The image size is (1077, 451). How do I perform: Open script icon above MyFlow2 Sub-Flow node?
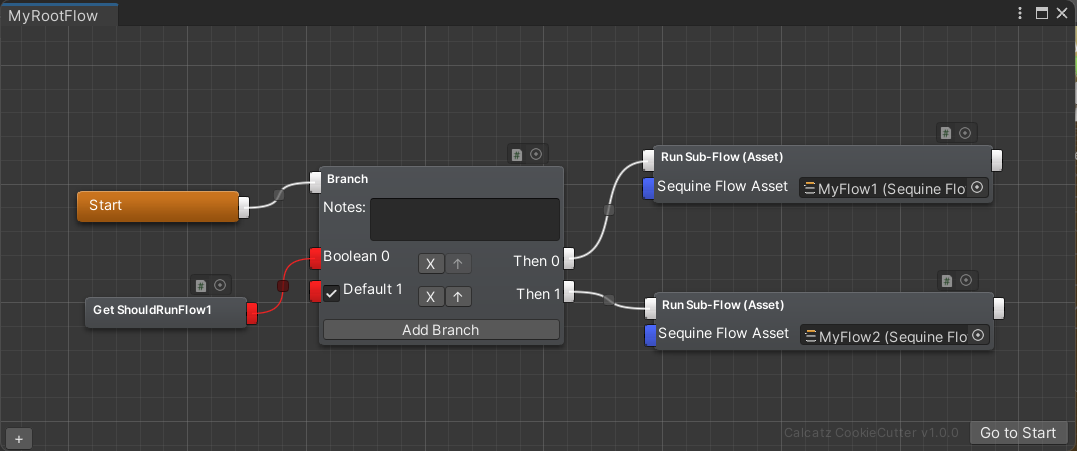pyautogui.click(x=946, y=280)
